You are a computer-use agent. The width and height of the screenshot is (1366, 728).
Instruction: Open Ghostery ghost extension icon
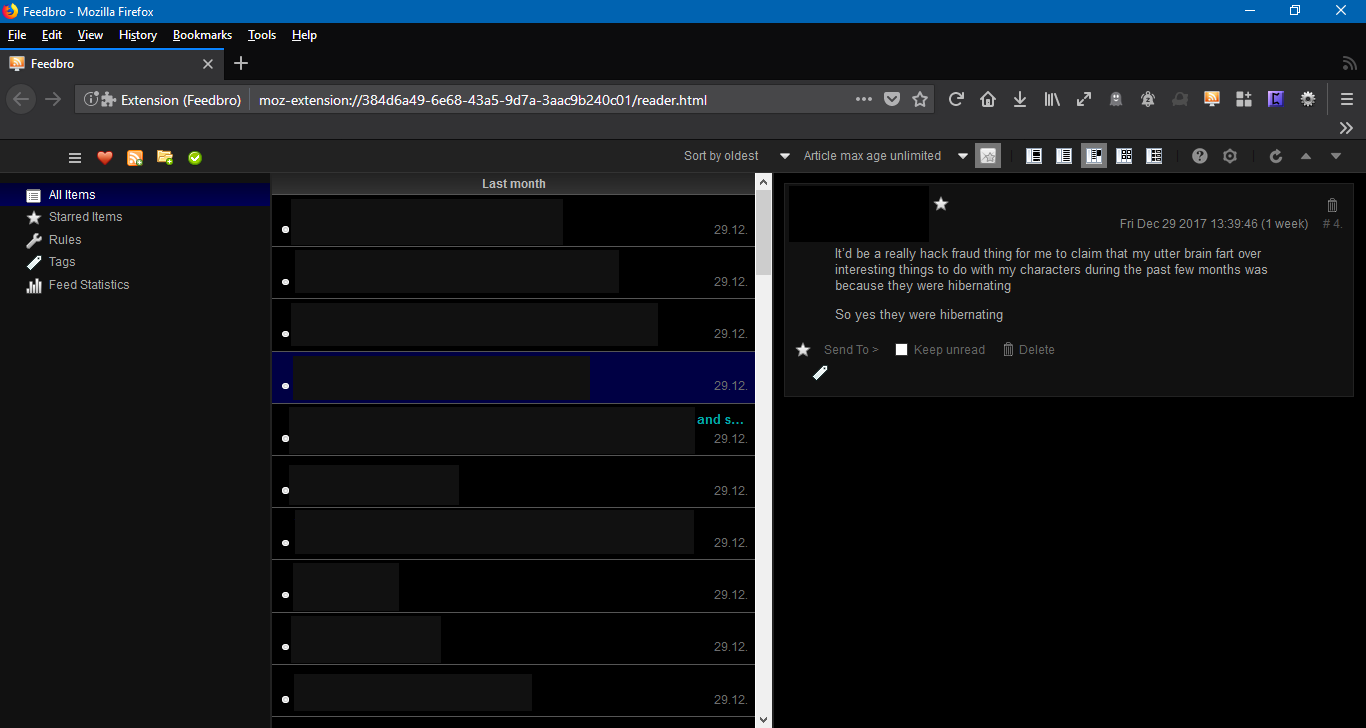pos(1116,100)
